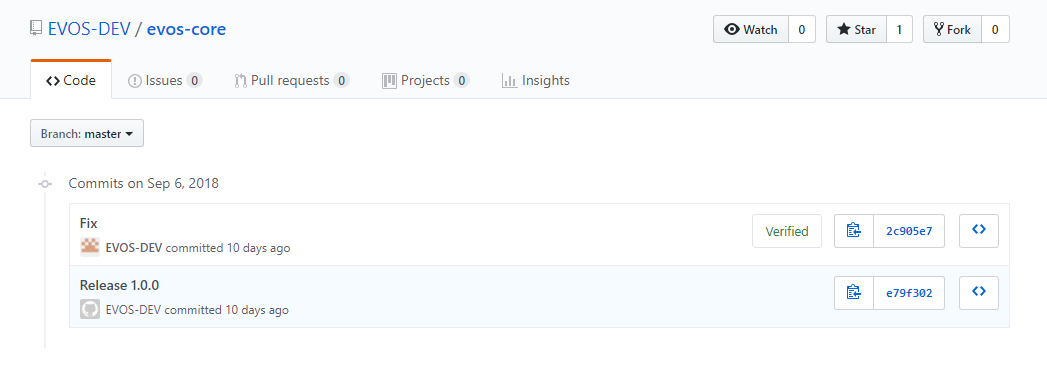Copy full SHA for commit e79f302
The image size is (1047, 367).
tap(854, 293)
